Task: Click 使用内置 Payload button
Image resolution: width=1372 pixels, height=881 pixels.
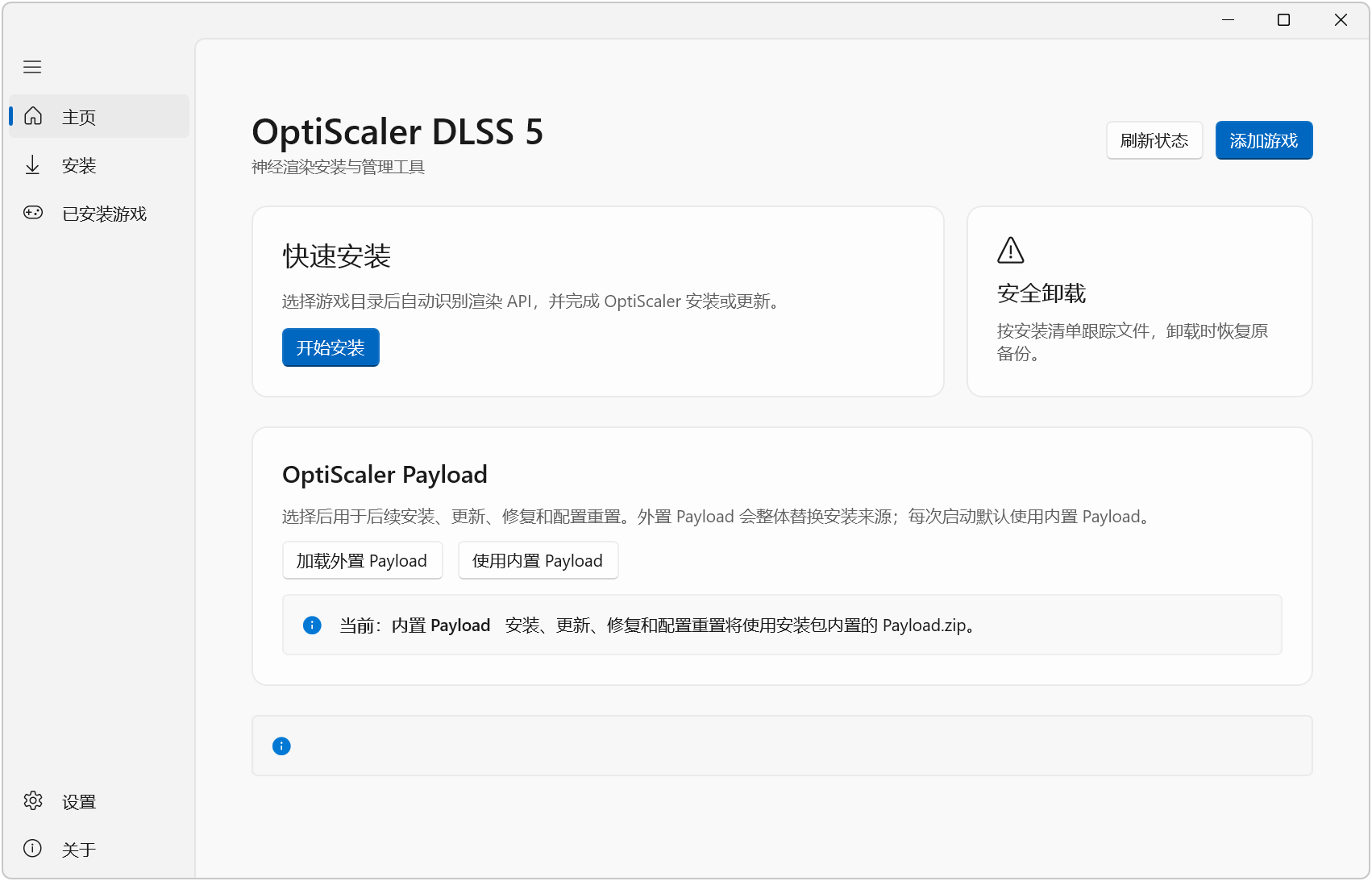Action: click(538, 560)
